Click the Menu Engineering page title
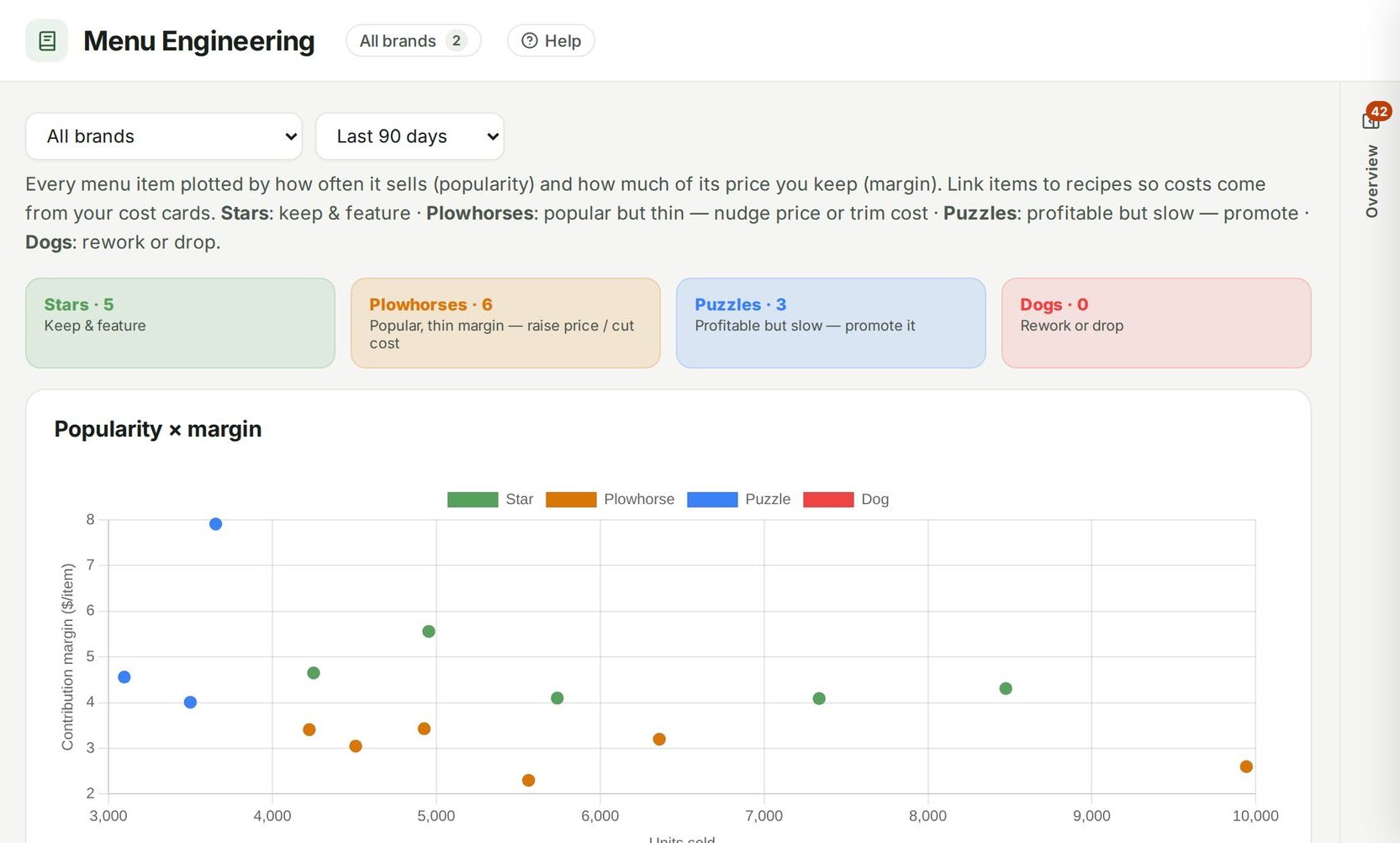Image resolution: width=1400 pixels, height=843 pixels. point(199,40)
